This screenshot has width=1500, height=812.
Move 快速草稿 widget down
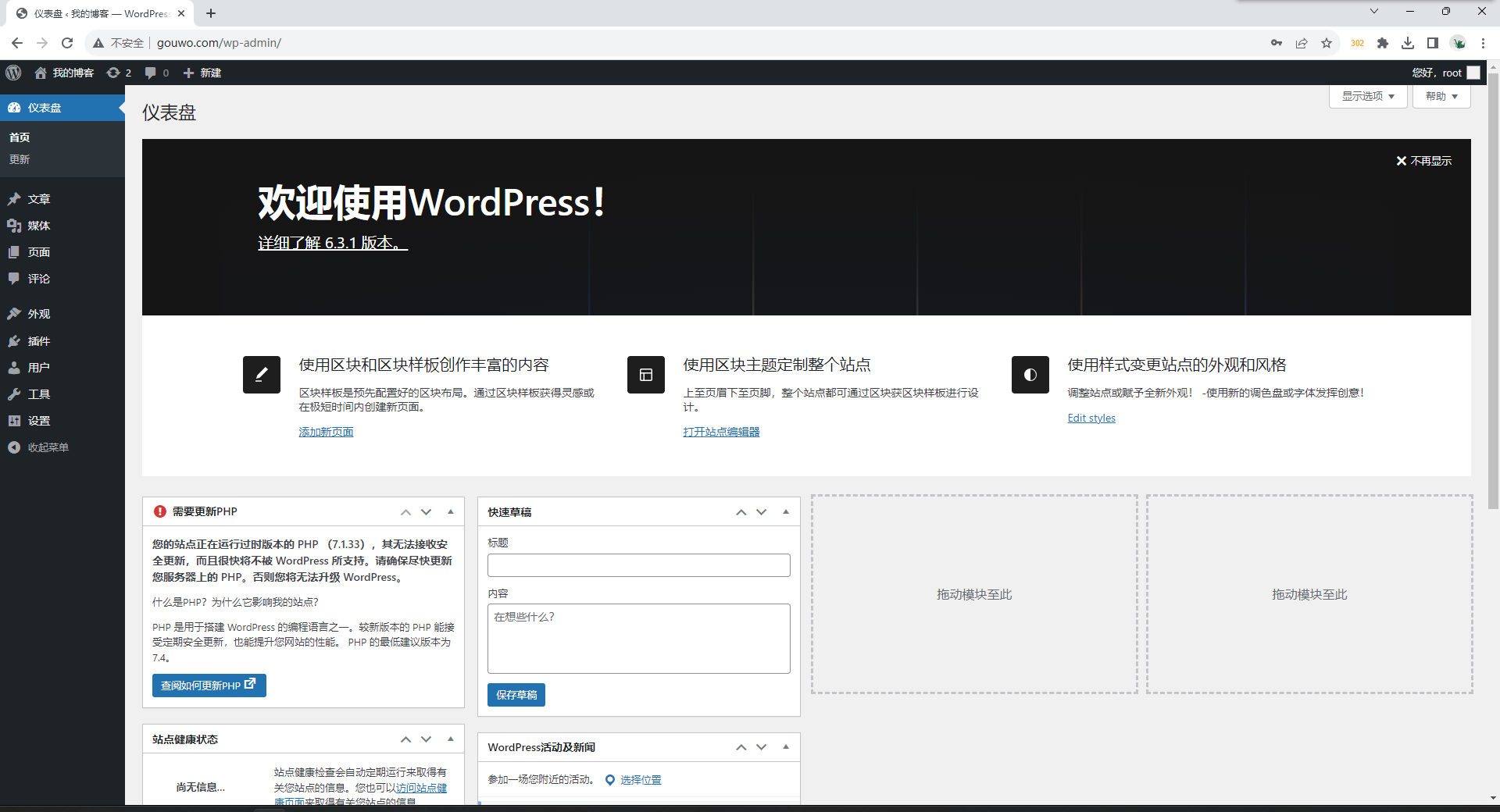[x=761, y=512]
